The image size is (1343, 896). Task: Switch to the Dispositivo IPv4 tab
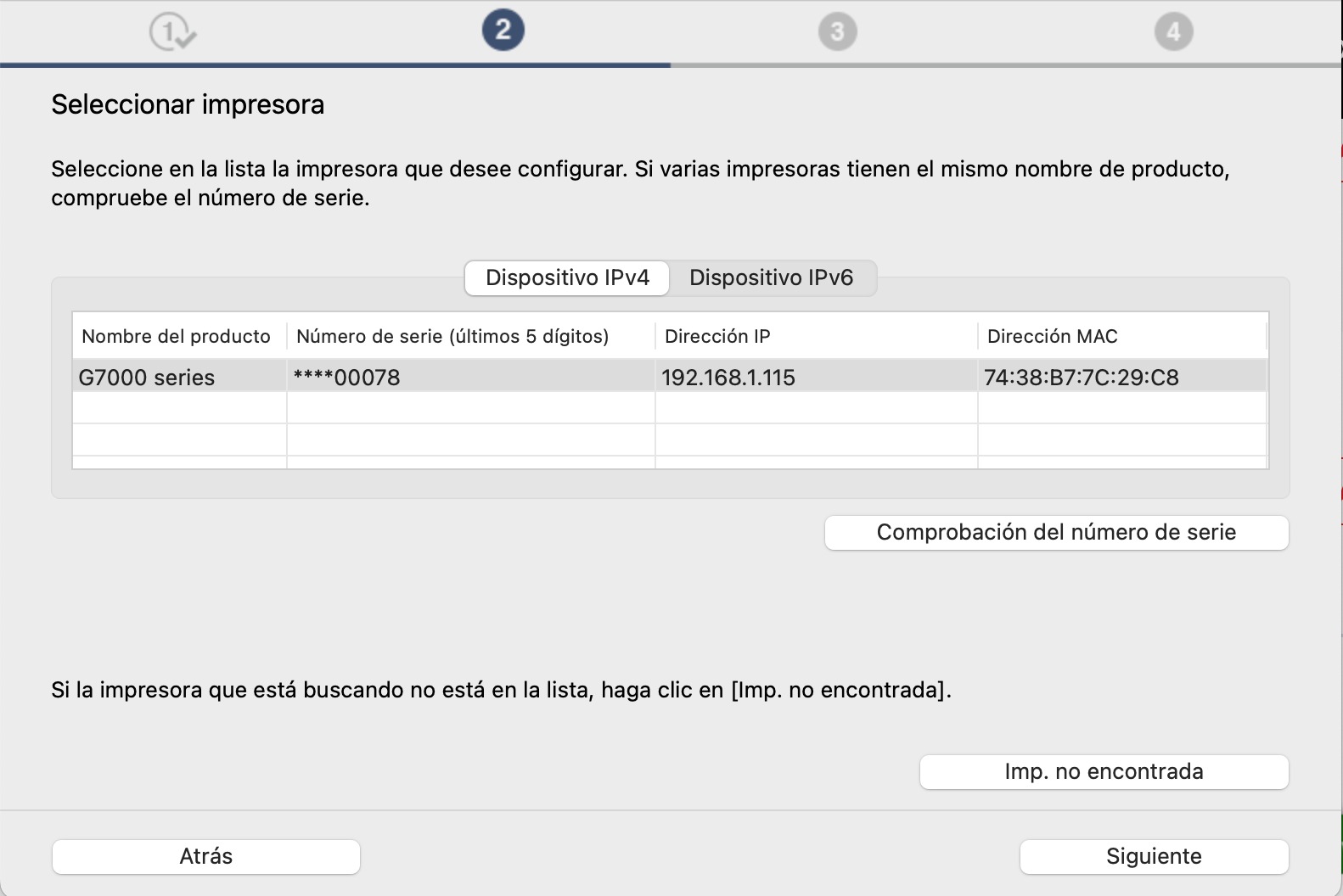(x=567, y=278)
